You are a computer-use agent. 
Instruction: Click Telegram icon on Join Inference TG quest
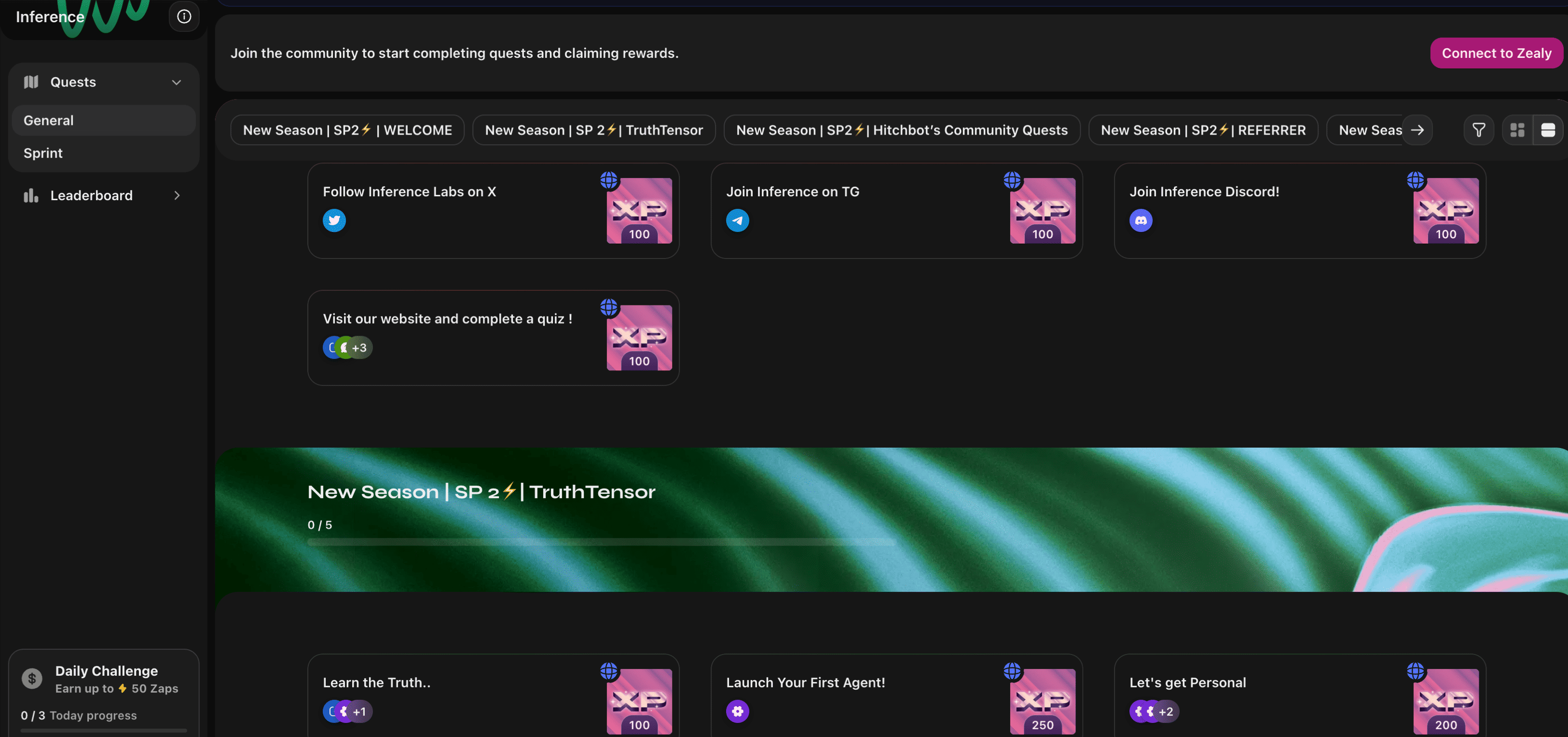tap(737, 220)
